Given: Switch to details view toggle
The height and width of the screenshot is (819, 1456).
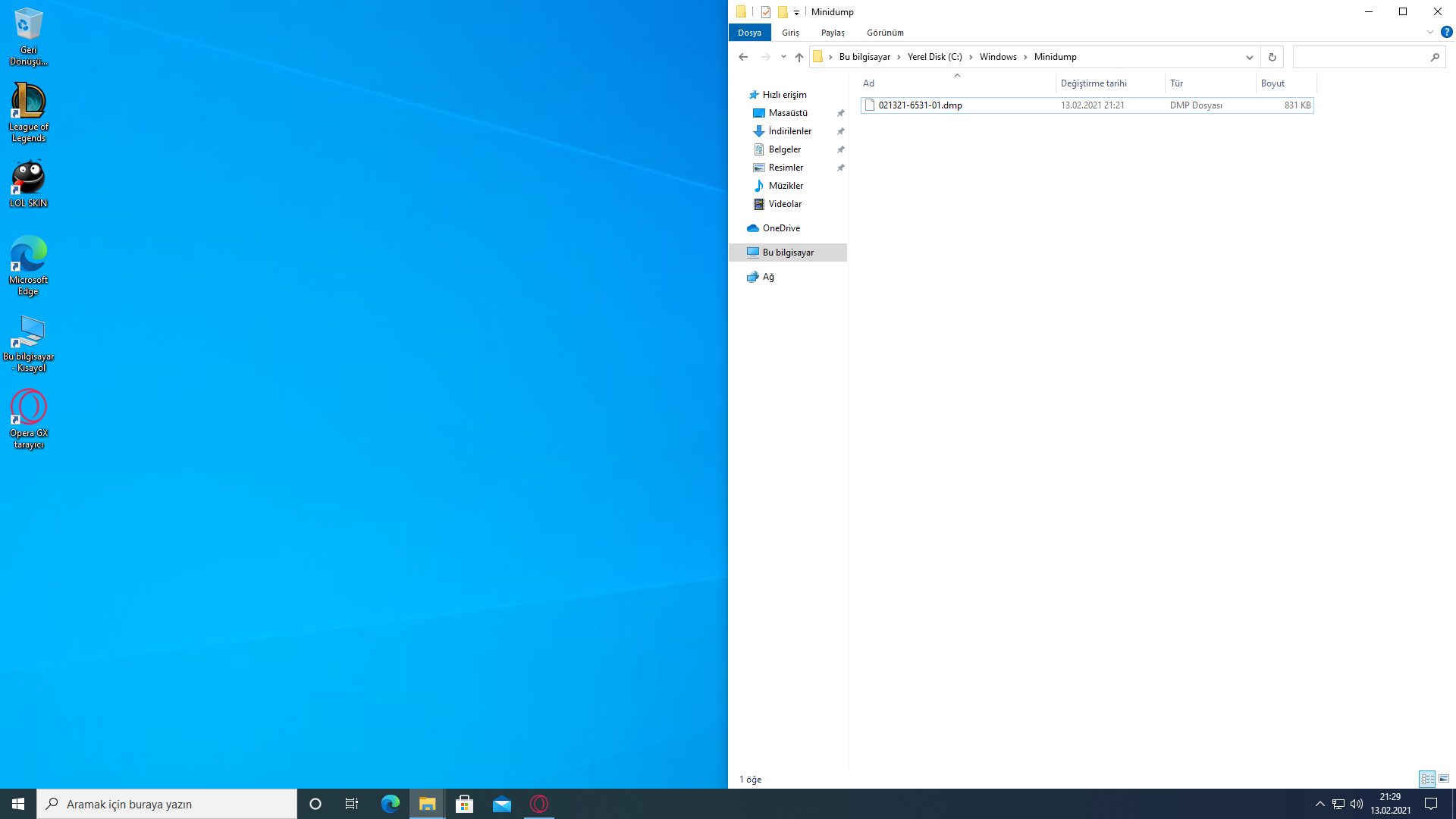Looking at the screenshot, I should coord(1427,779).
